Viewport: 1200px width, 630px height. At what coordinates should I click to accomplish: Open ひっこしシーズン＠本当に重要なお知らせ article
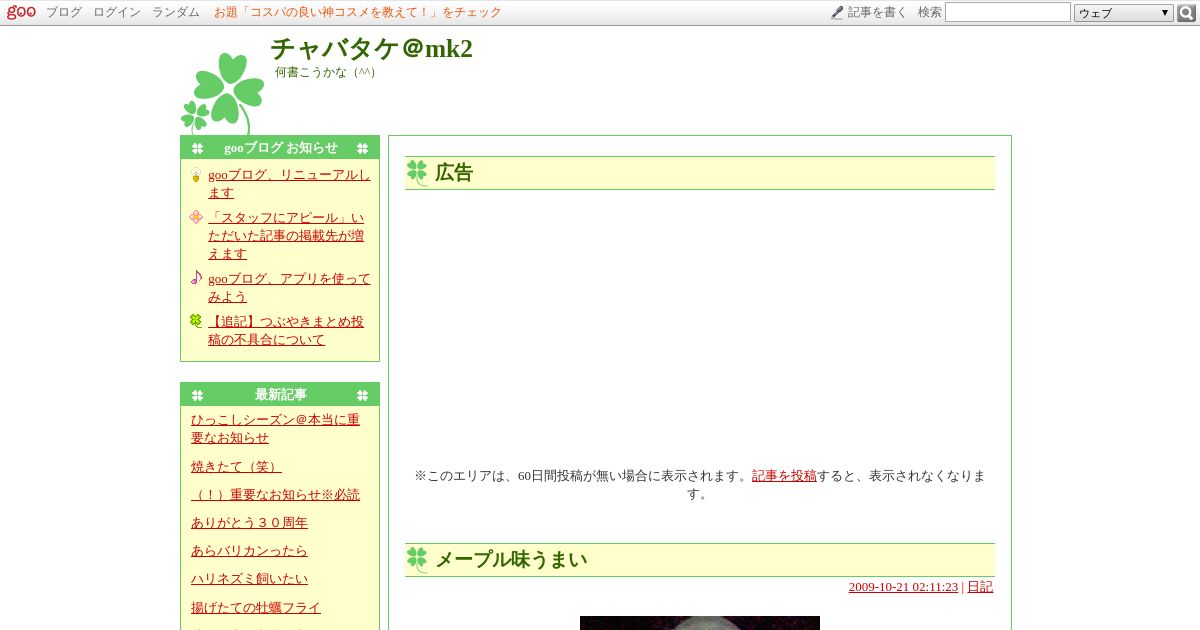point(275,428)
